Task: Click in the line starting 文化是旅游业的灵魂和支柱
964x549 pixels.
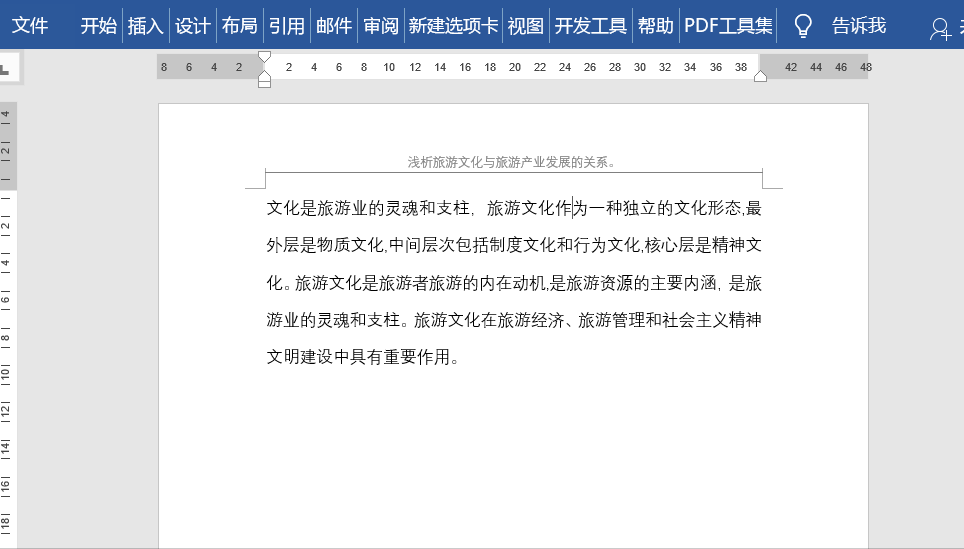Action: point(514,208)
